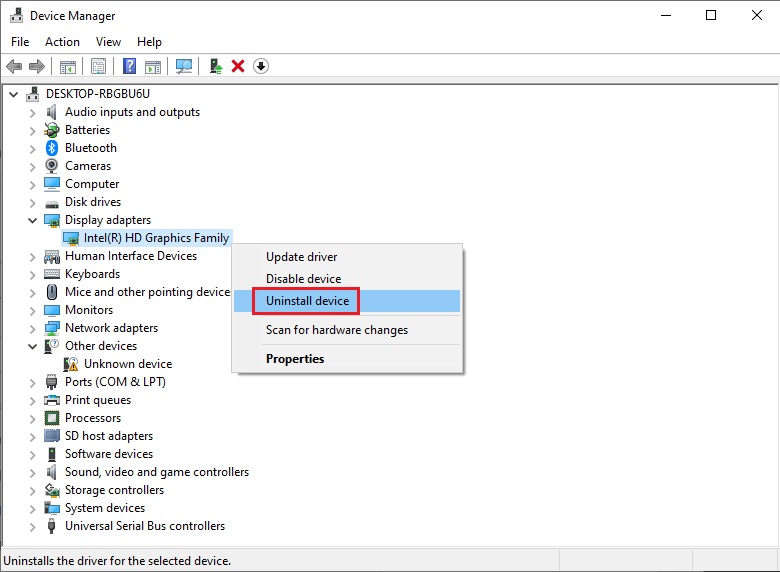Viewport: 780px width, 572px height.
Task: Click the update device driver toolbar icon
Action: (x=215, y=66)
